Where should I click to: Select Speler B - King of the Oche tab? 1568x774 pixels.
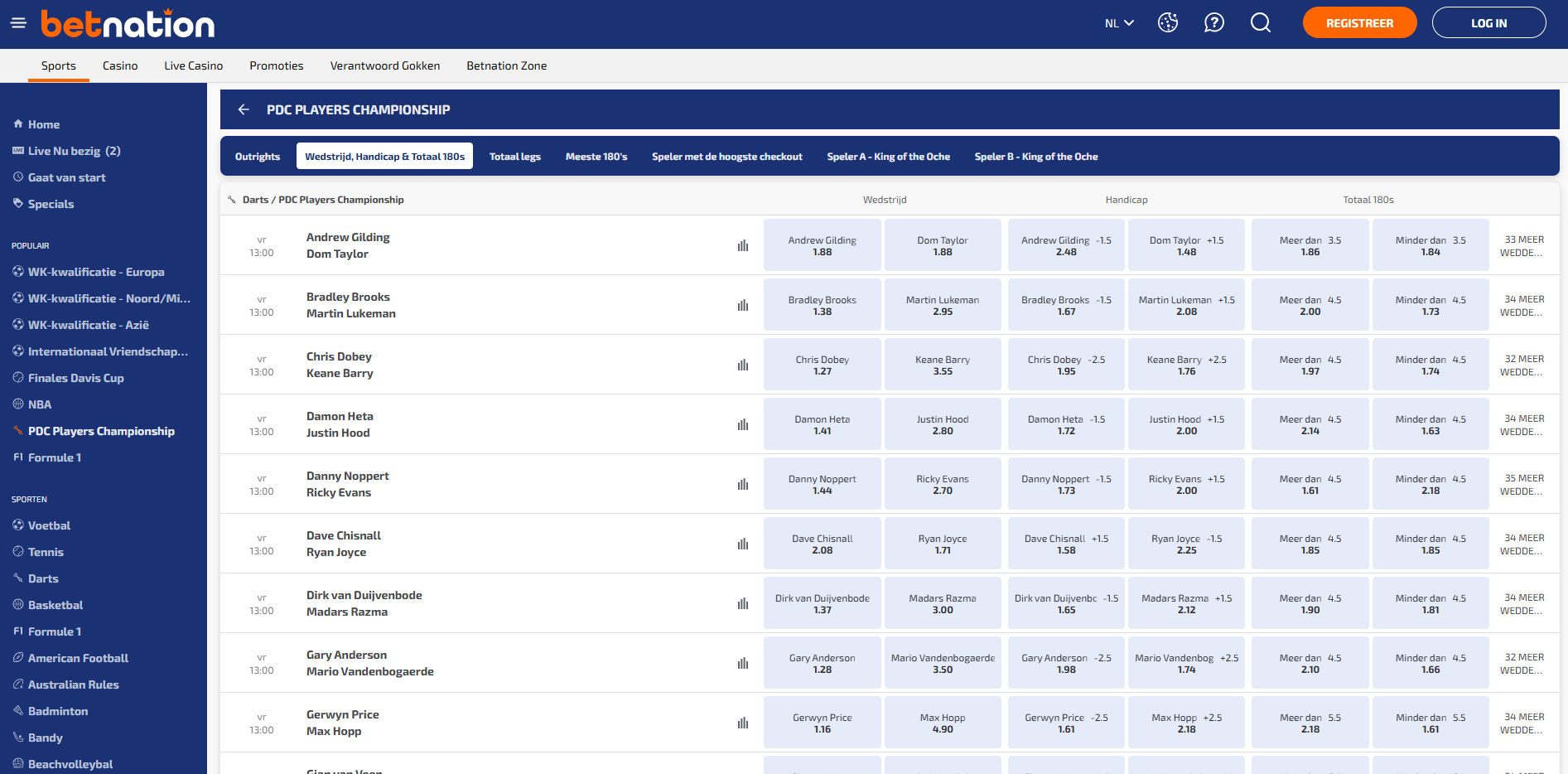click(x=1036, y=157)
